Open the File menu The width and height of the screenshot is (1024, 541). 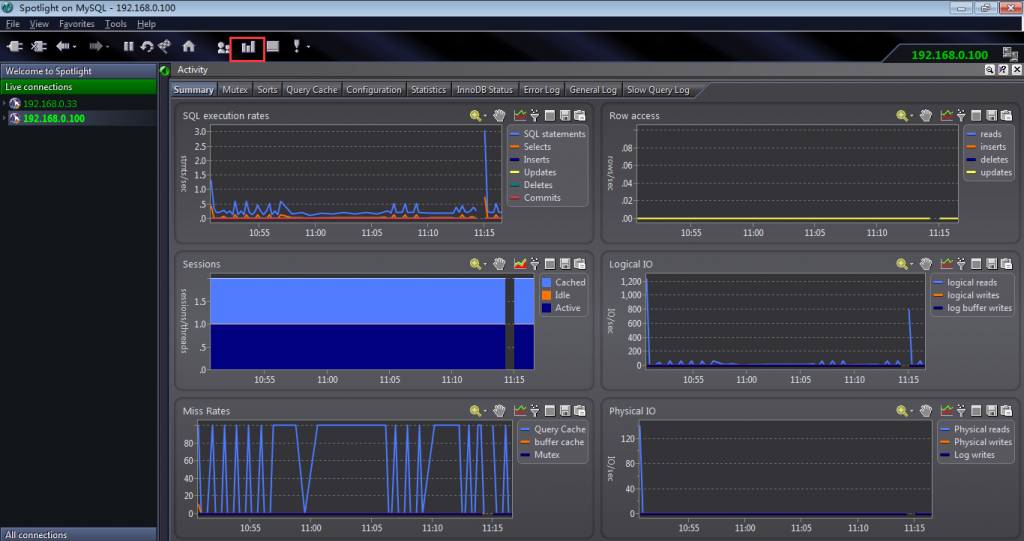(x=12, y=24)
